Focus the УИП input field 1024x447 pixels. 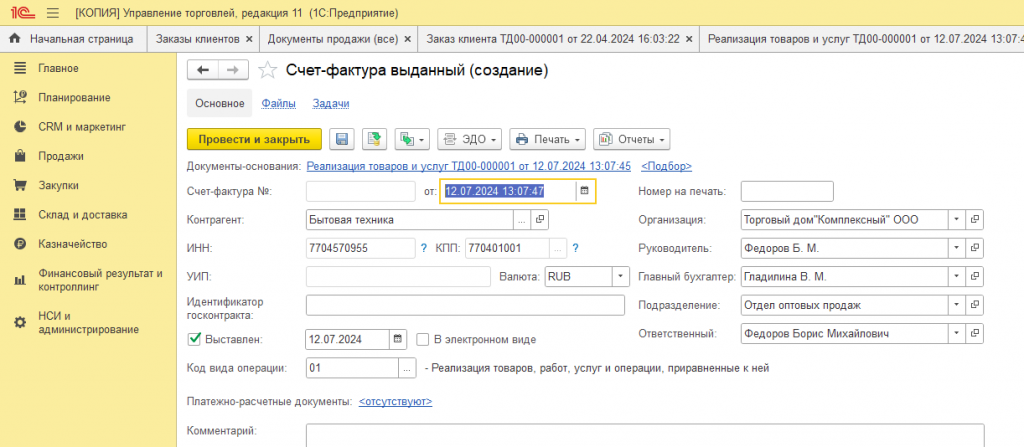[x=398, y=276]
